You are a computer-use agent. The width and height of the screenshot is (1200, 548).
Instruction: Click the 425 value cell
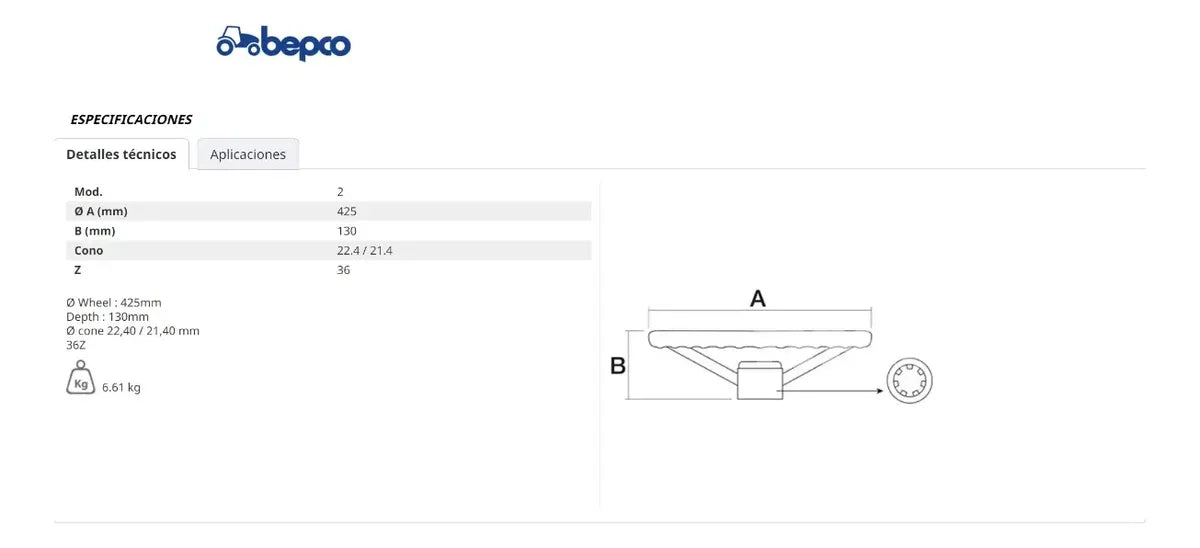click(347, 211)
